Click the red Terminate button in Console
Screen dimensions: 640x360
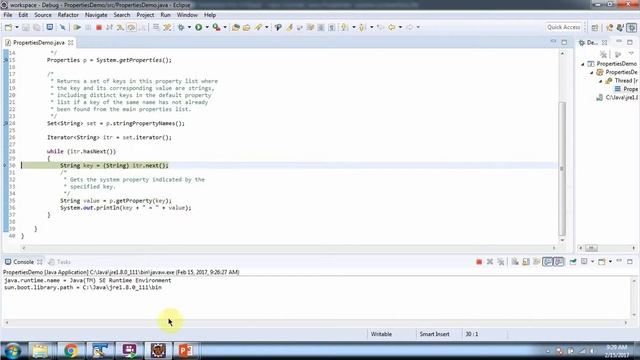479,262
